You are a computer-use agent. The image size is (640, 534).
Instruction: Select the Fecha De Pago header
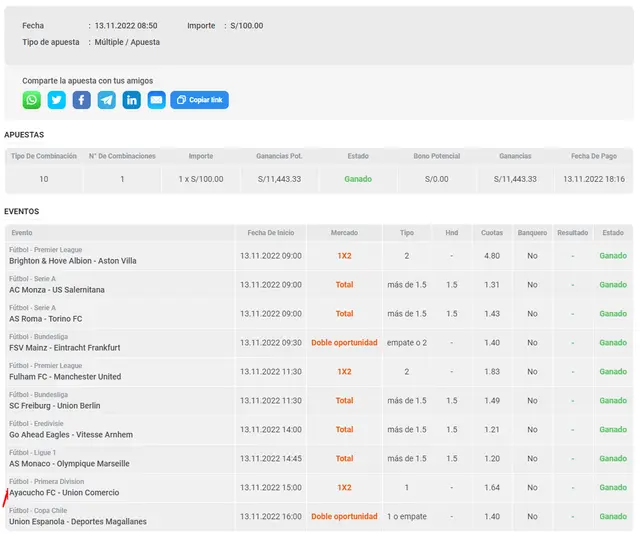pyautogui.click(x=594, y=156)
